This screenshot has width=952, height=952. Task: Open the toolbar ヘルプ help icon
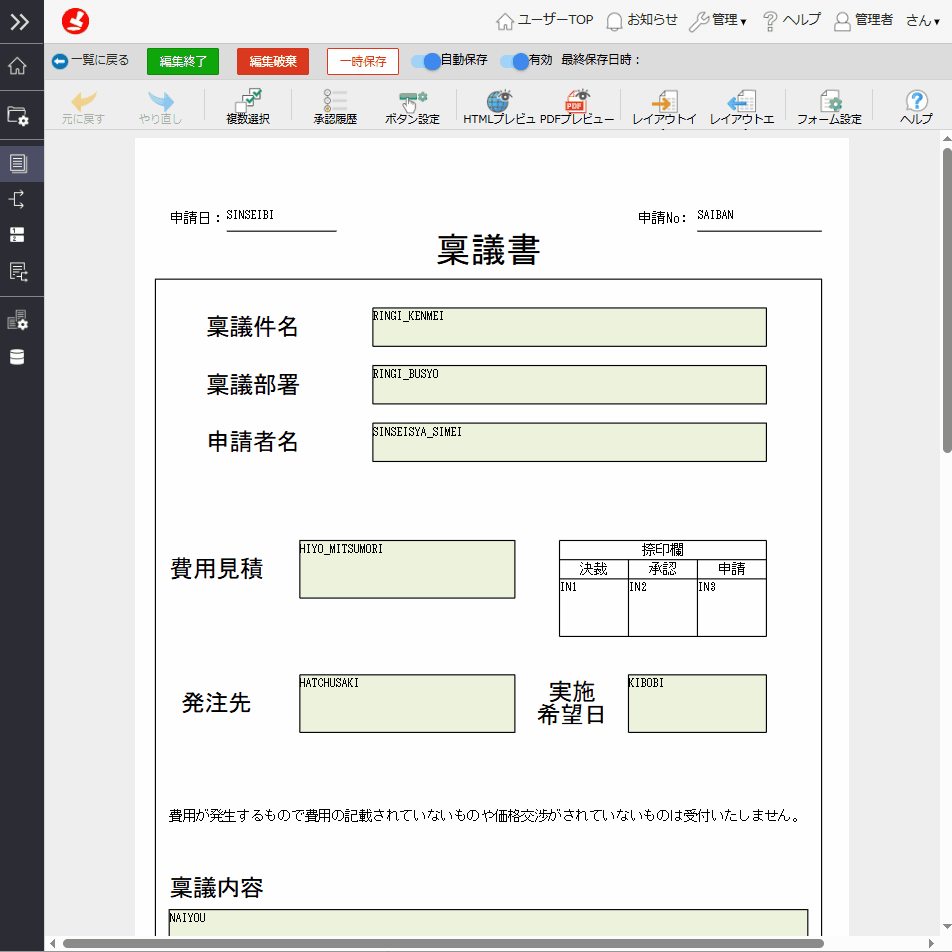pyautogui.click(x=916, y=106)
